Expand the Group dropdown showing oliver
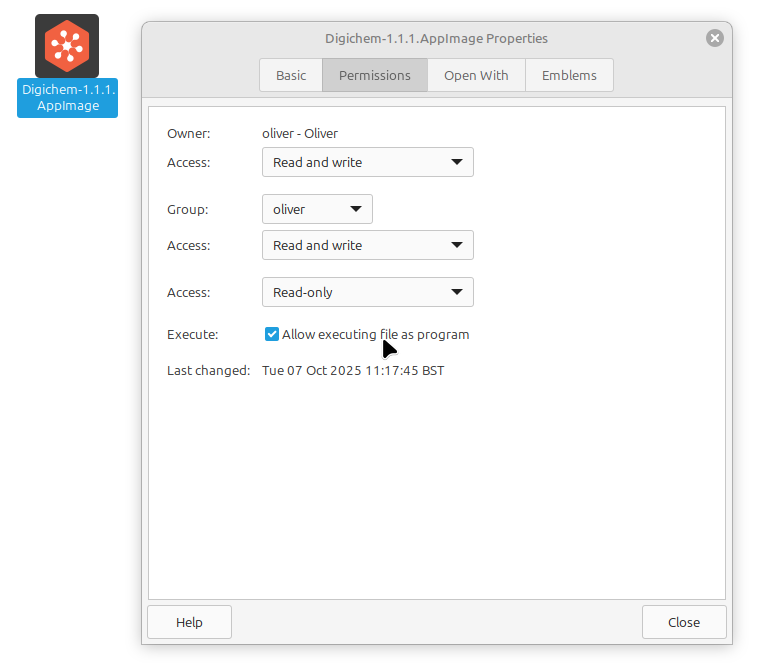The image size is (757, 666). pos(316,209)
